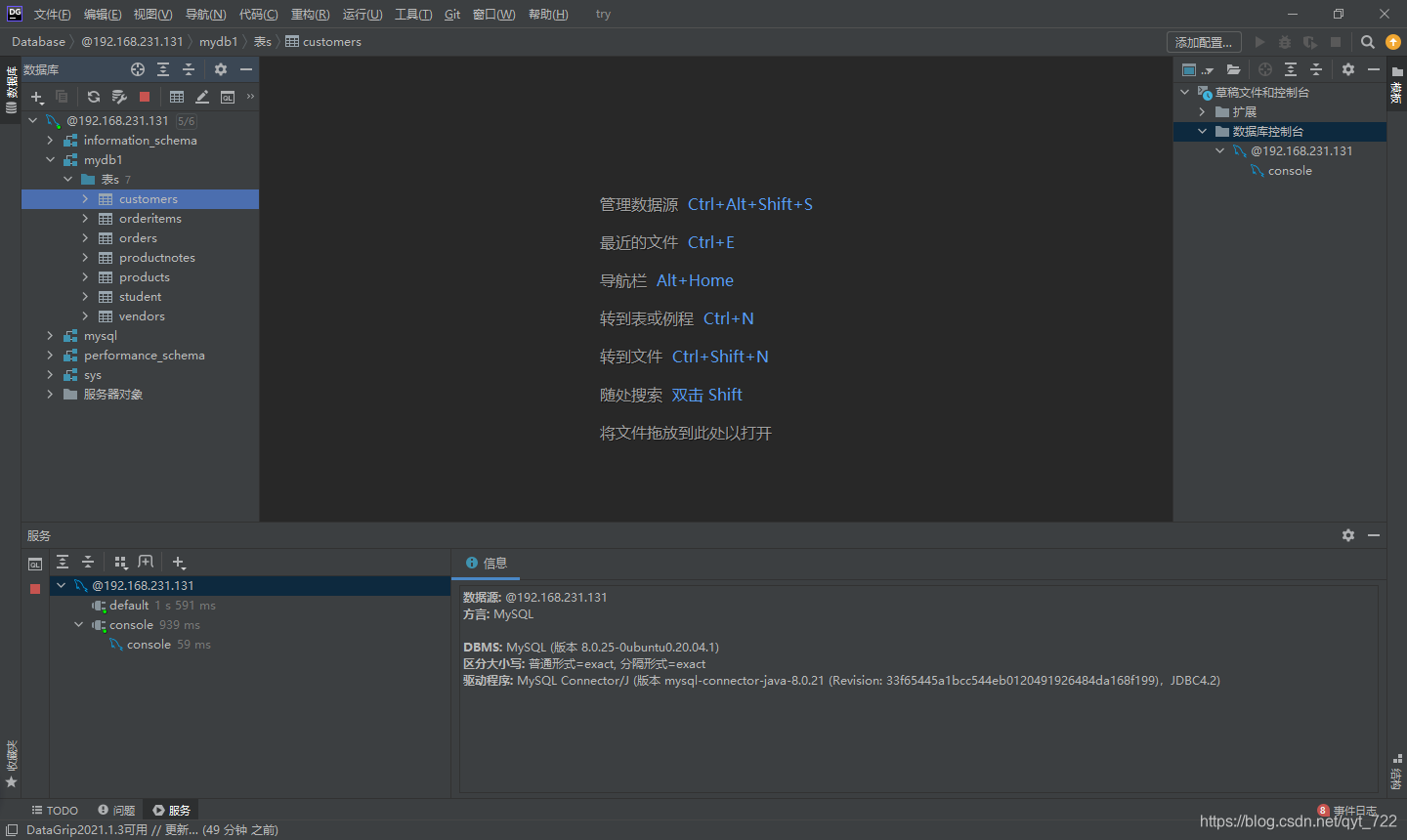Image resolution: width=1407 pixels, height=840 pixels.
Task: Click red stop icon in services panel
Action: coord(35,589)
